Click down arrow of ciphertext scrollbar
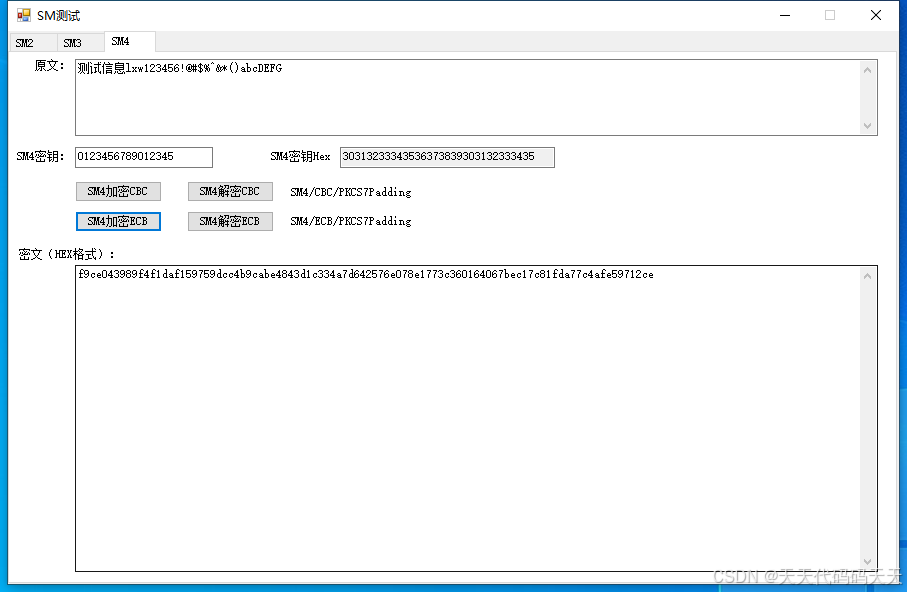 (868, 561)
